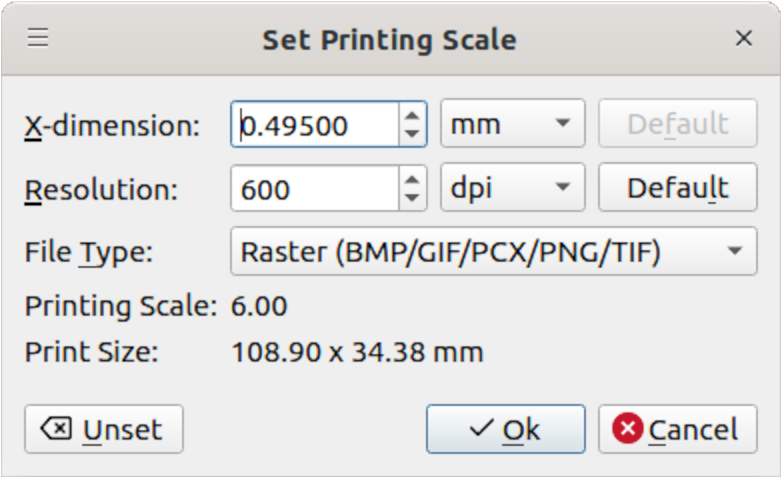The height and width of the screenshot is (478, 782).
Task: Click the X-dimension label
Action: [x=112, y=126]
